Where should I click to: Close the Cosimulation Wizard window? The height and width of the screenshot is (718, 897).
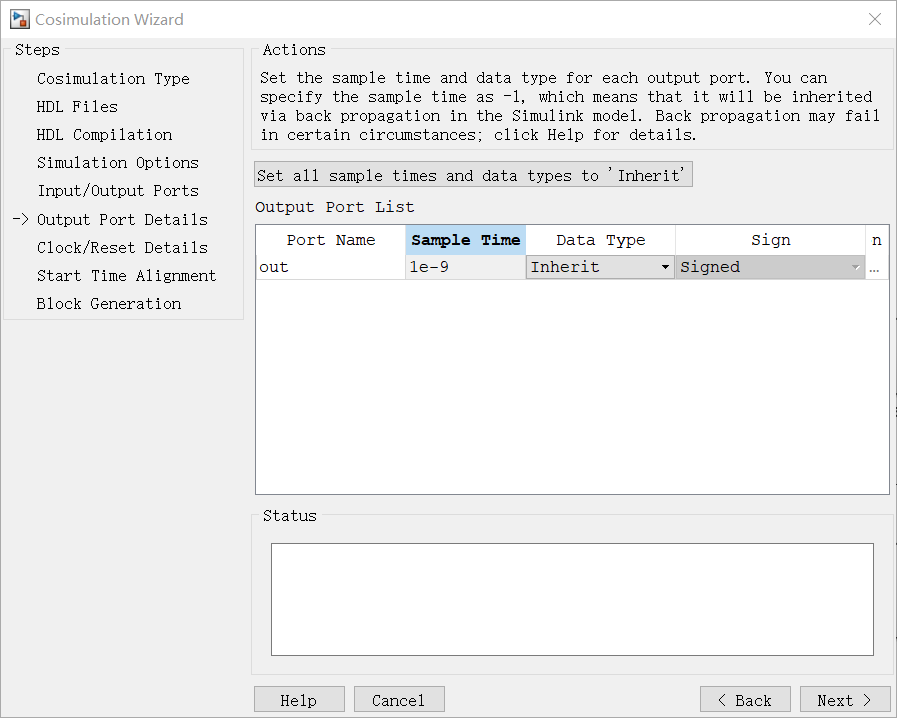coord(875,19)
